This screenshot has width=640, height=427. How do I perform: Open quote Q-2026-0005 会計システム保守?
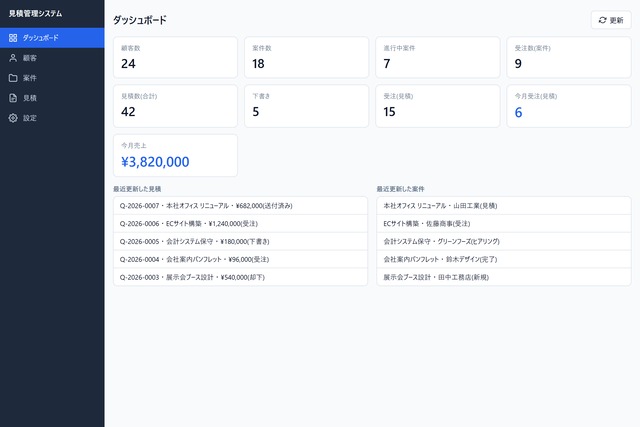pos(240,242)
